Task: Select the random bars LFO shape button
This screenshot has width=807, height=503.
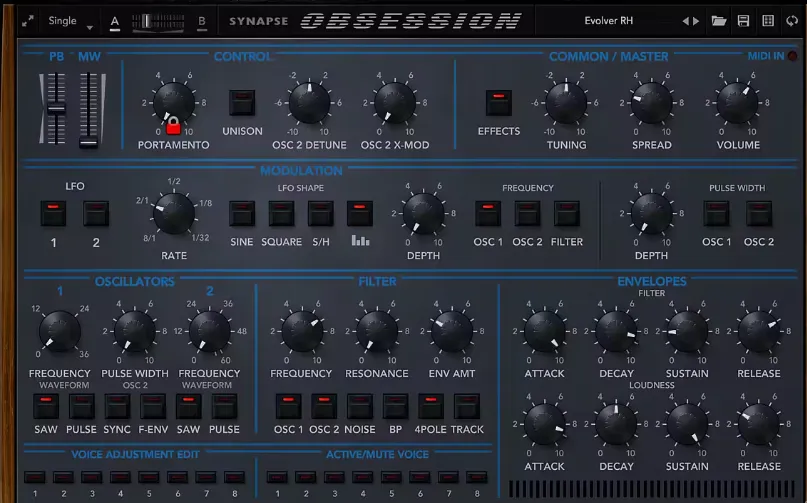Action: click(360, 214)
